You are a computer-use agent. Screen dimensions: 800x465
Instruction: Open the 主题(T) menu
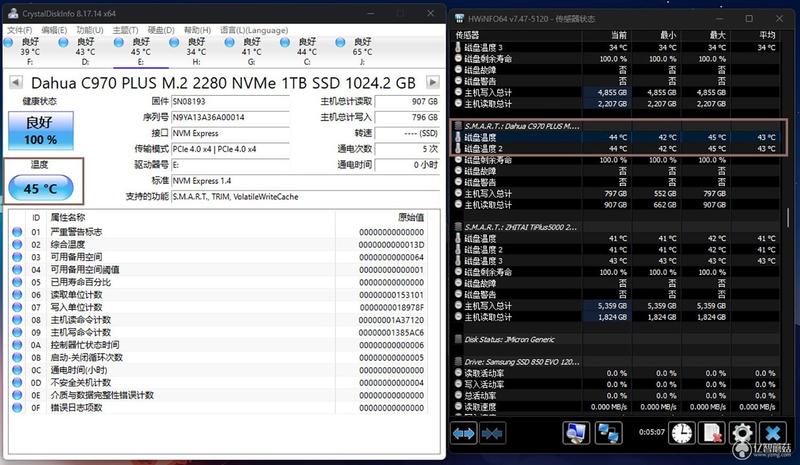[x=126, y=30]
